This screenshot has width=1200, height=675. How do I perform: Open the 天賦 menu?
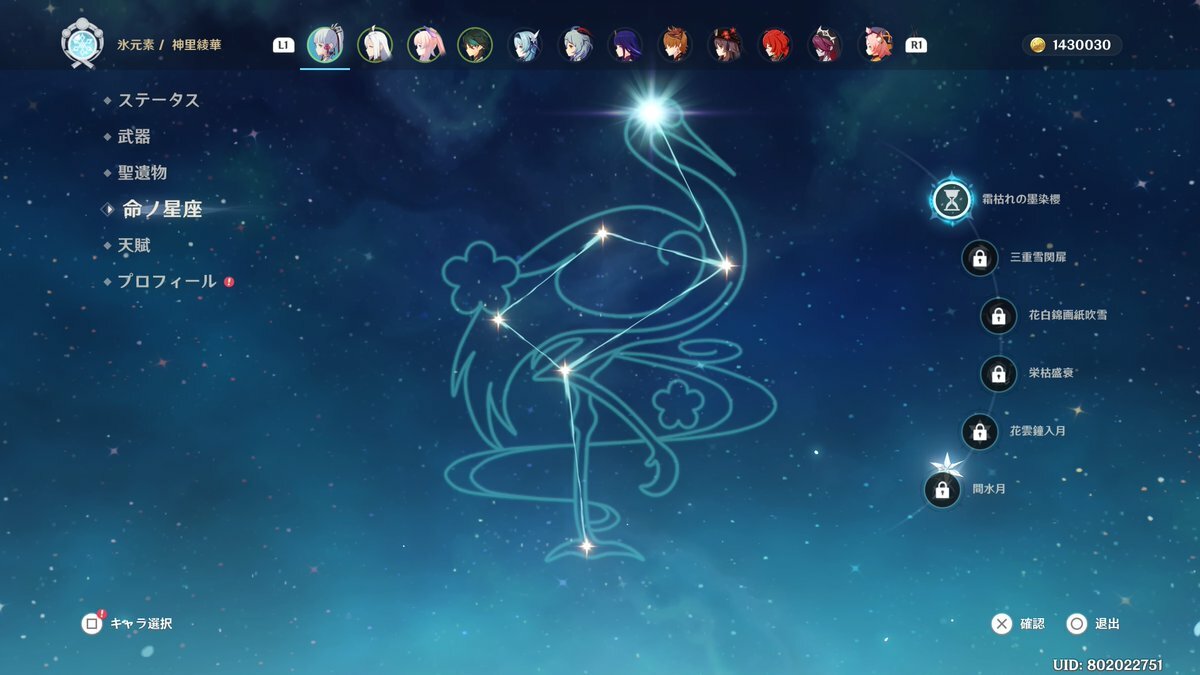pyautogui.click(x=134, y=245)
